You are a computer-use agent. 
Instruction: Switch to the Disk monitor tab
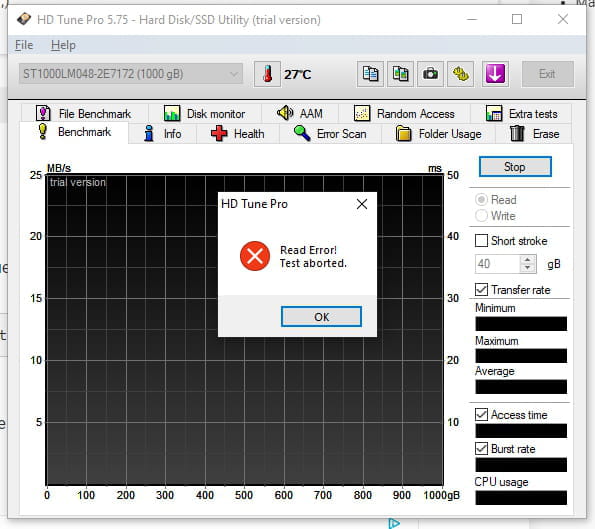205,113
